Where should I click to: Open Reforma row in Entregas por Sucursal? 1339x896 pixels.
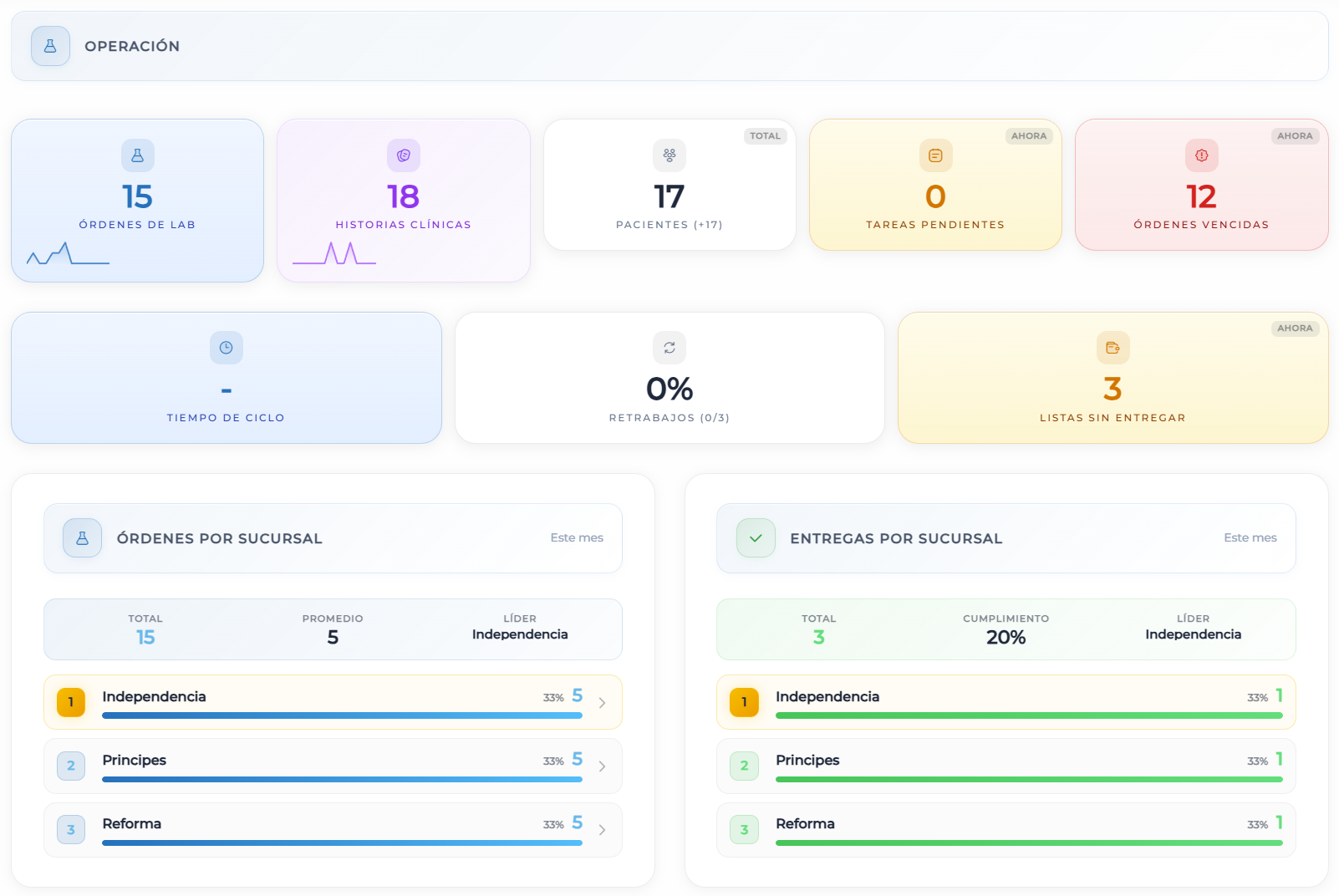tap(1006, 829)
